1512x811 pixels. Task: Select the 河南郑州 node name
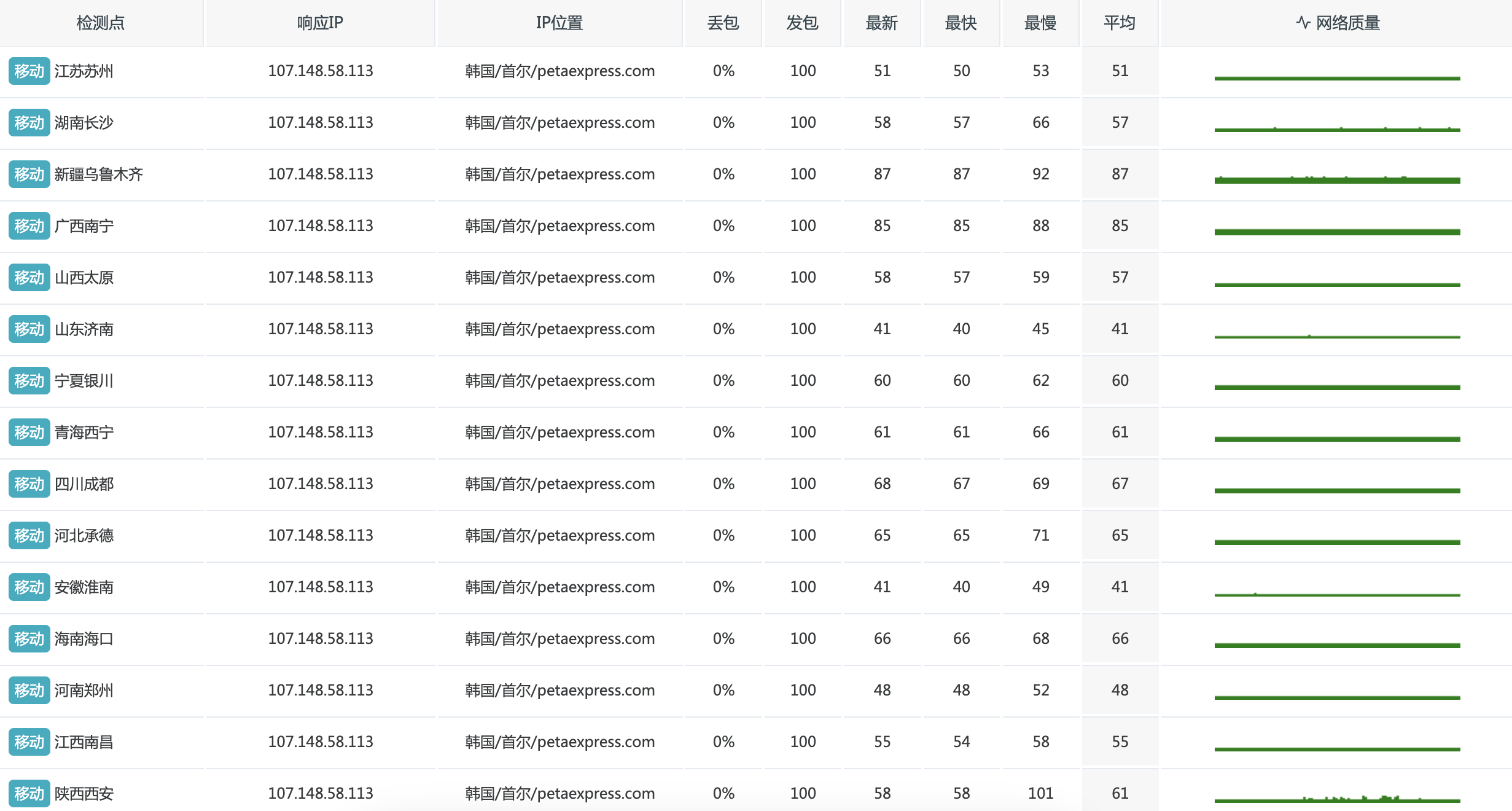(x=84, y=691)
